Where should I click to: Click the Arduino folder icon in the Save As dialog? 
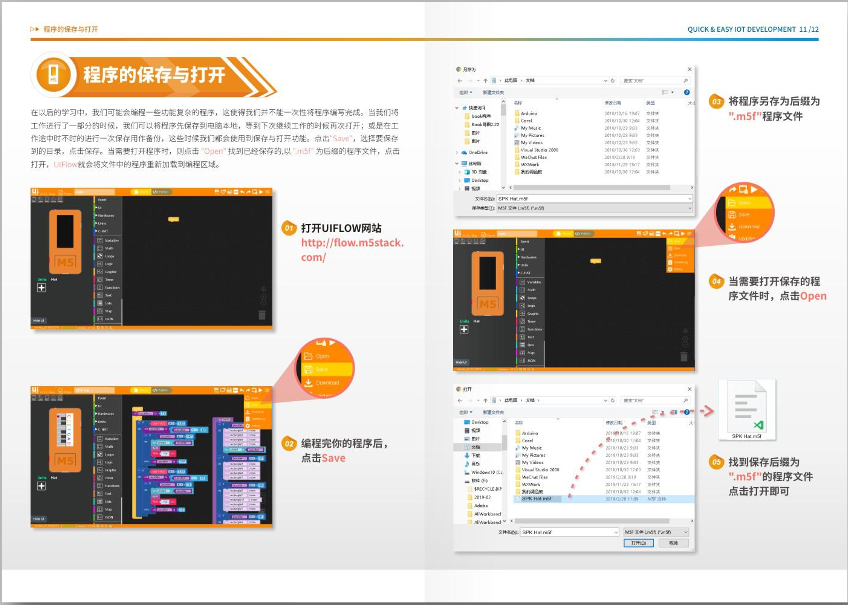(x=515, y=113)
